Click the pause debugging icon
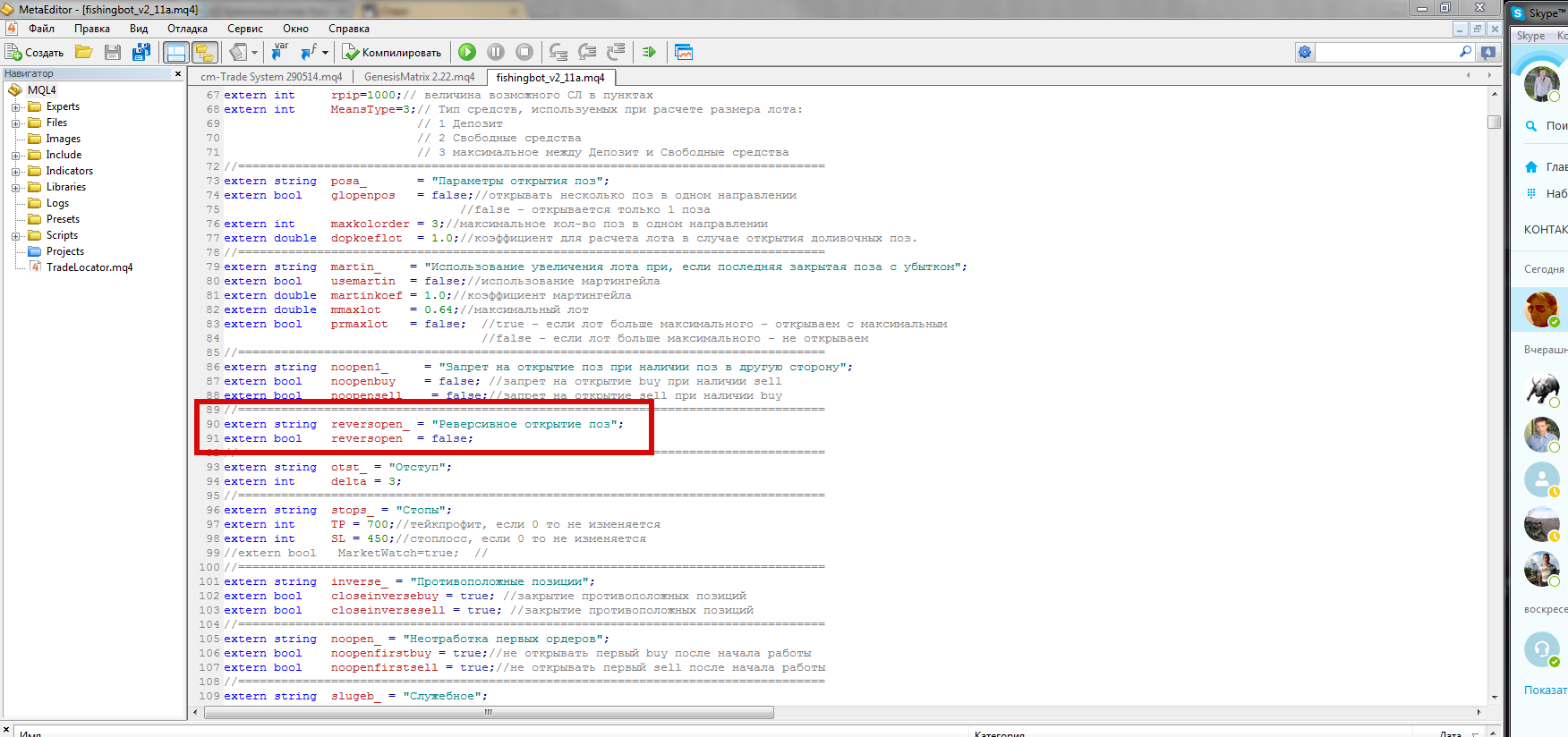Screen dimensions: 1568x737 496,52
